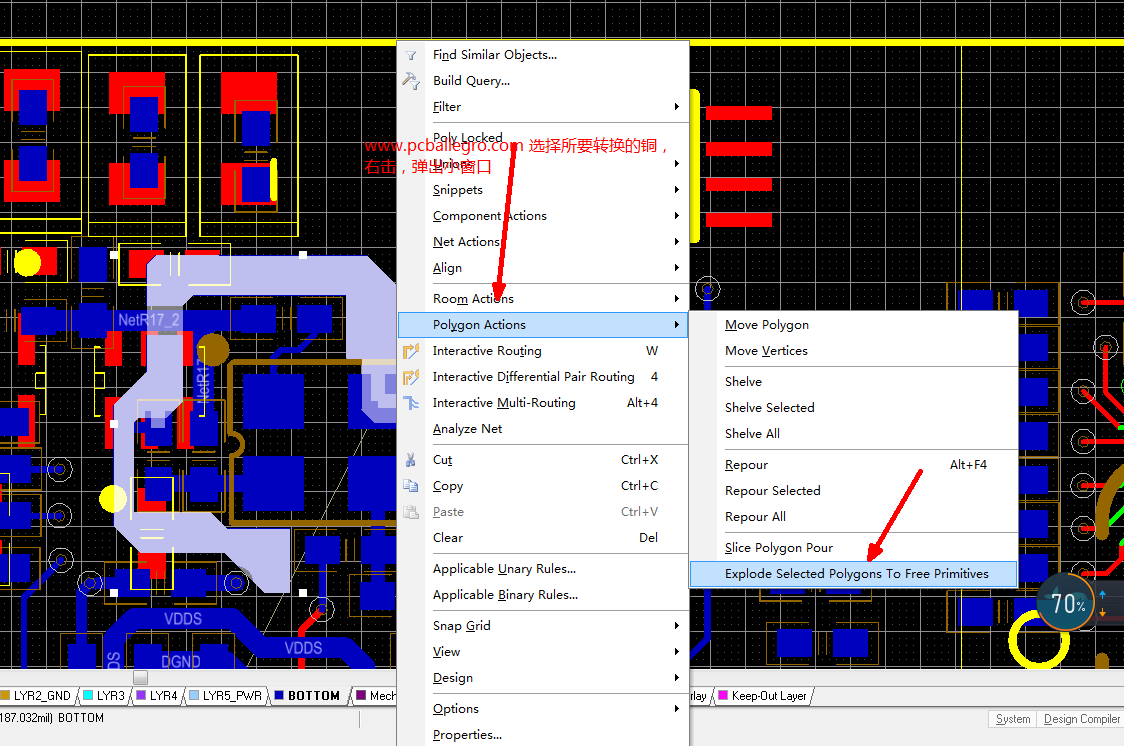This screenshot has height=746, width=1124.
Task: Open the Options submenu
Action: [x=543, y=709]
